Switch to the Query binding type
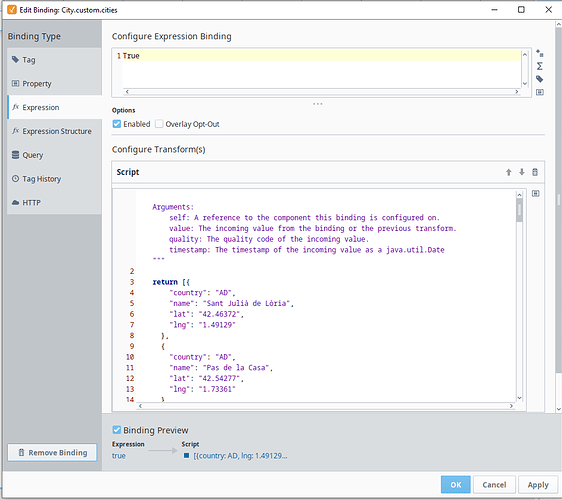Viewport: 562px width, 500px height. click(54, 155)
